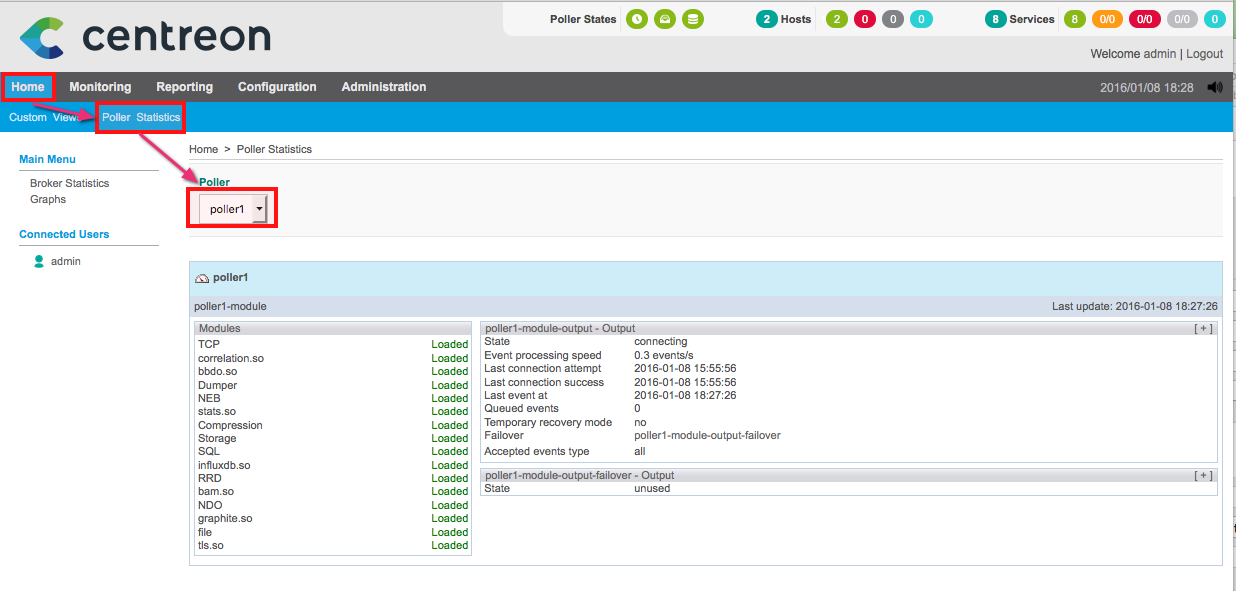
Task: Expand the poller1-module-output Output panel
Action: (x=1204, y=328)
